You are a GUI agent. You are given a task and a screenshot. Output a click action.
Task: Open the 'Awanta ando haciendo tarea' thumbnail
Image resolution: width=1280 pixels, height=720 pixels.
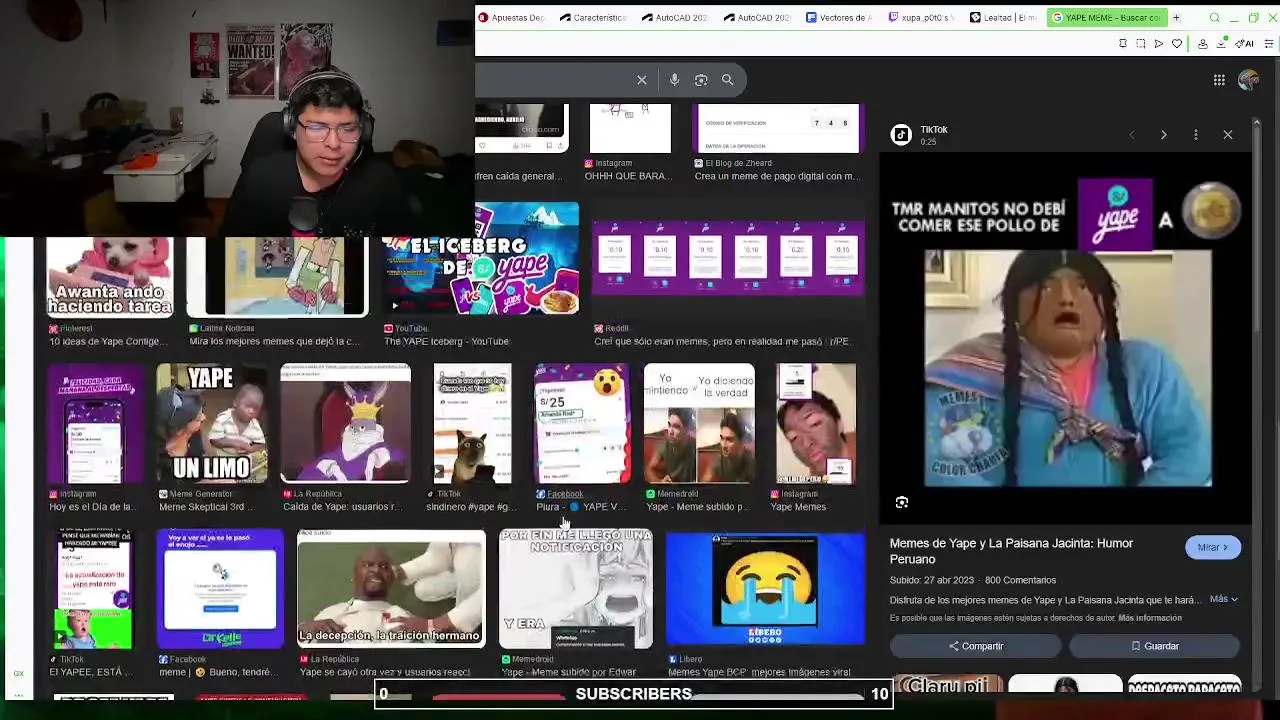[x=110, y=277]
